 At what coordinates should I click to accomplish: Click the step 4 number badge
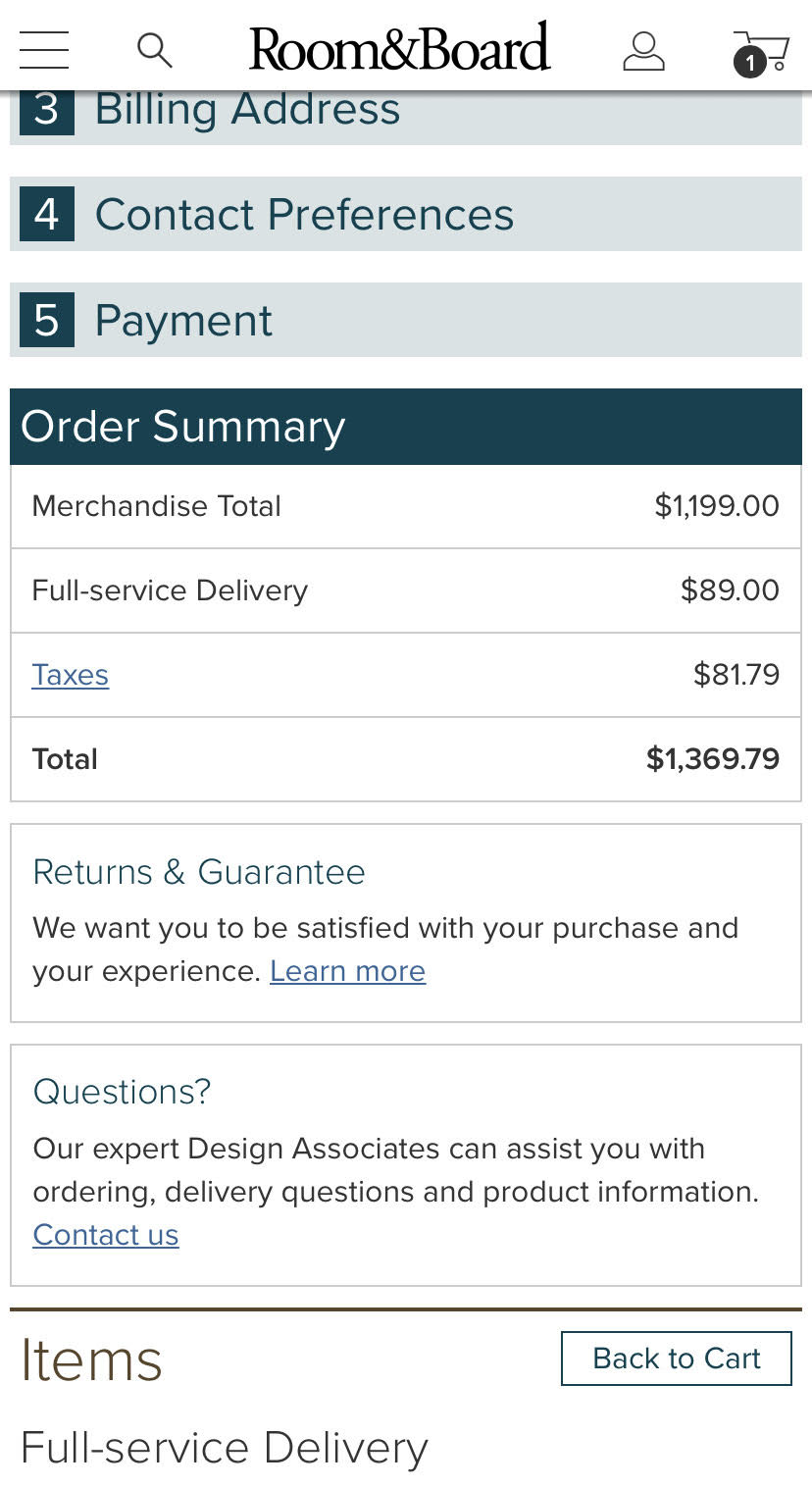[47, 215]
